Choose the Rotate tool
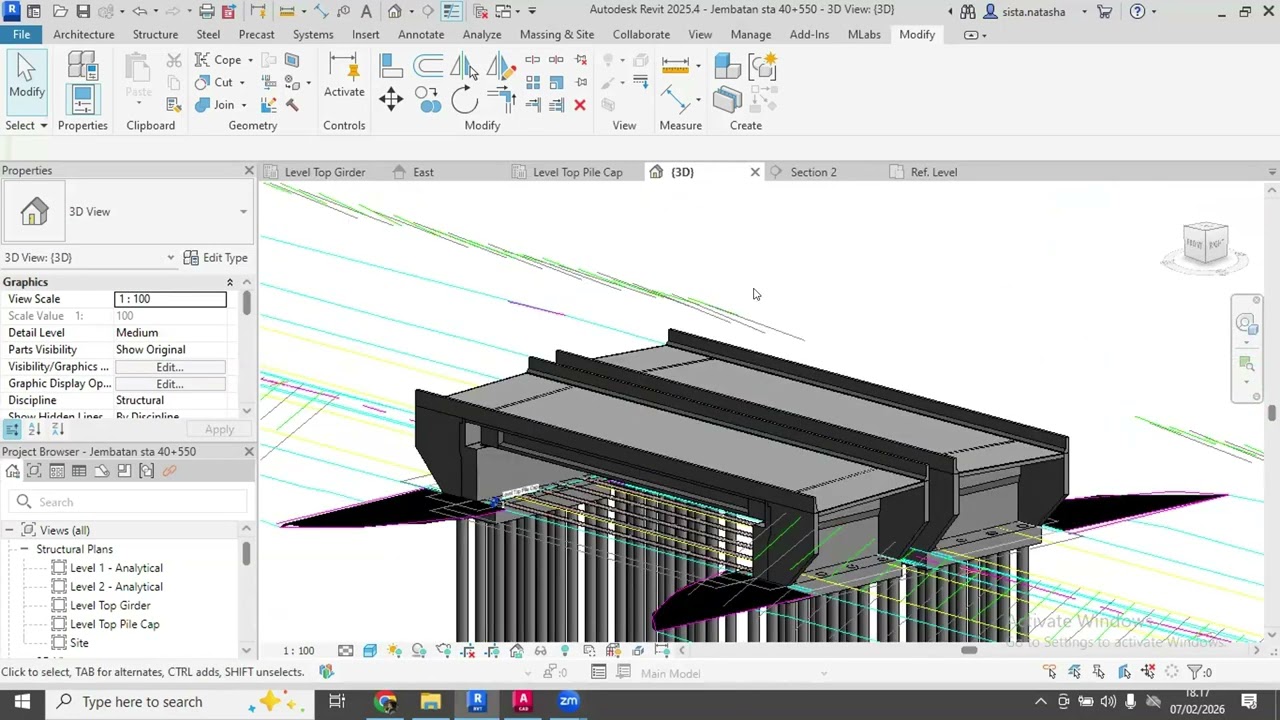 click(x=464, y=99)
